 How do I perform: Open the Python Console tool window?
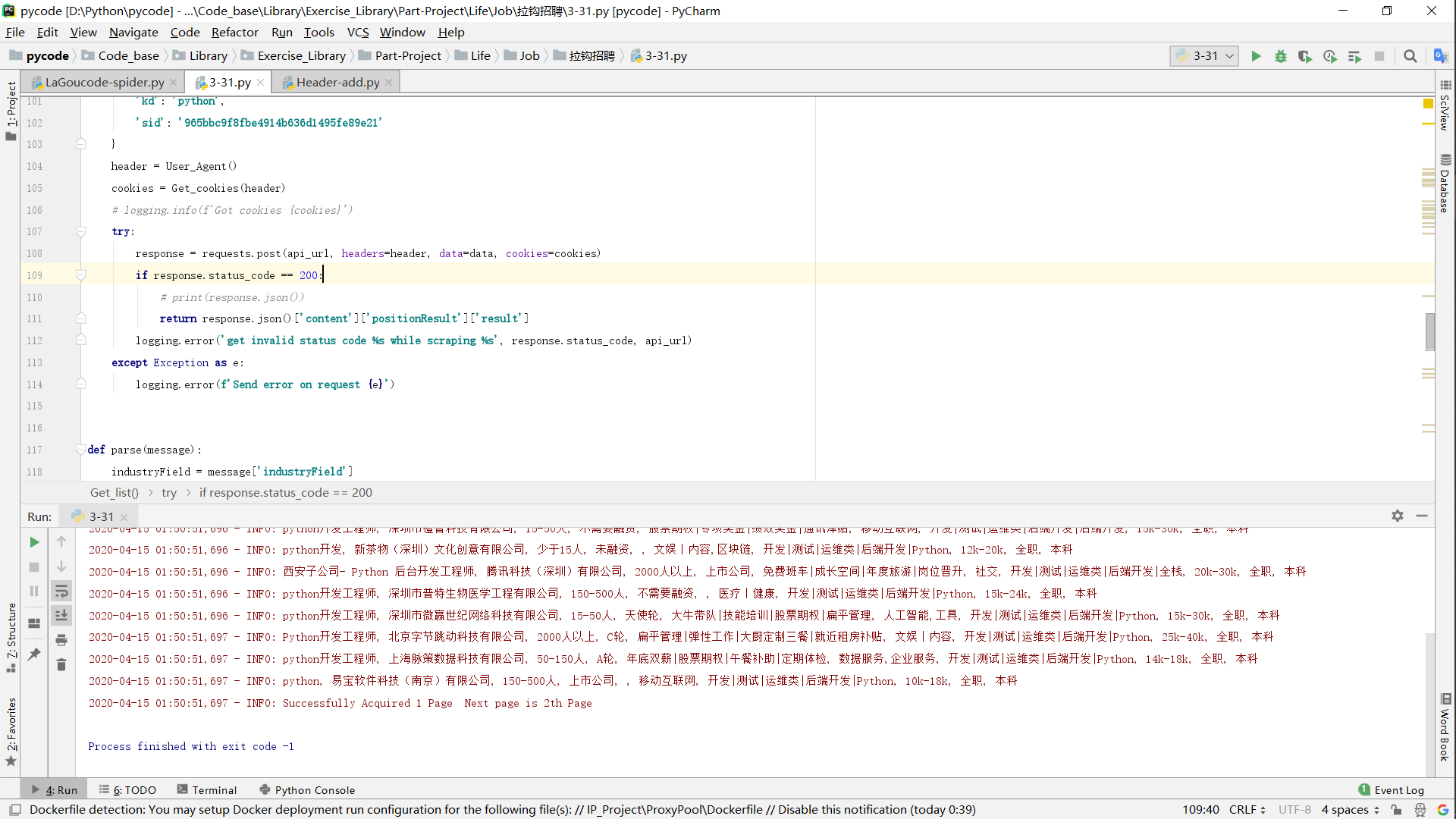click(307, 790)
